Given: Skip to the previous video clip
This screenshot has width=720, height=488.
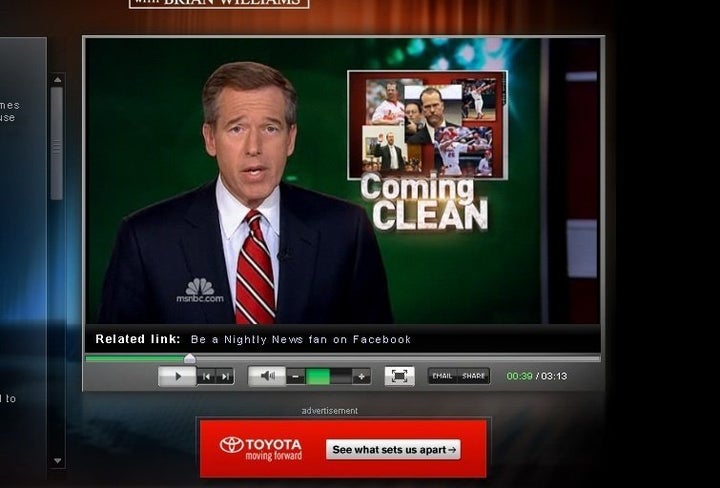Looking at the screenshot, I should 206,376.
